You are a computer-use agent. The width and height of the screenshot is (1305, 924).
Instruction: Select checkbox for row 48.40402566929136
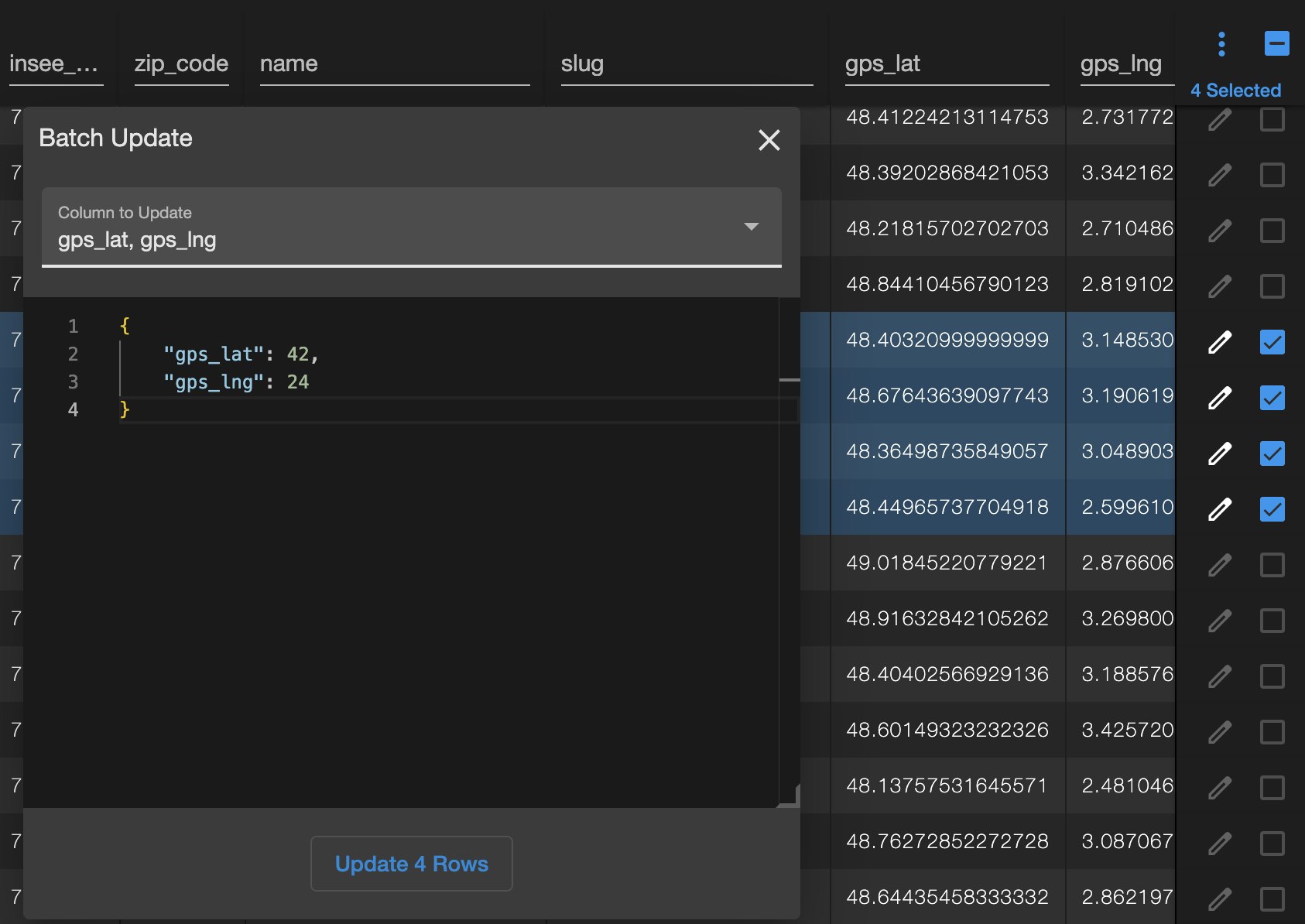[1272, 676]
